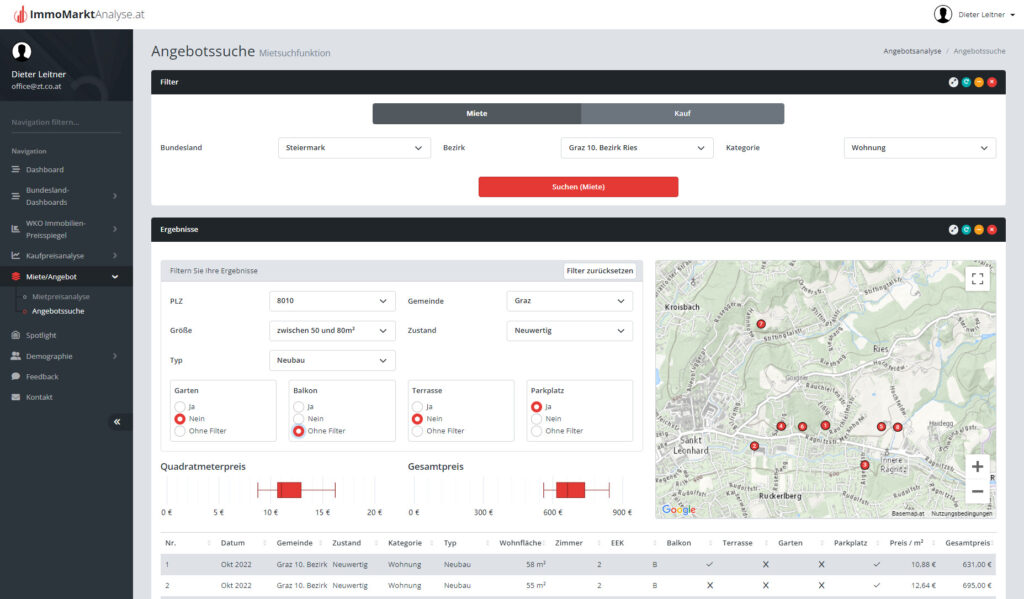Click the map fullscreen icon
This screenshot has width=1024, height=599.
pos(977,279)
